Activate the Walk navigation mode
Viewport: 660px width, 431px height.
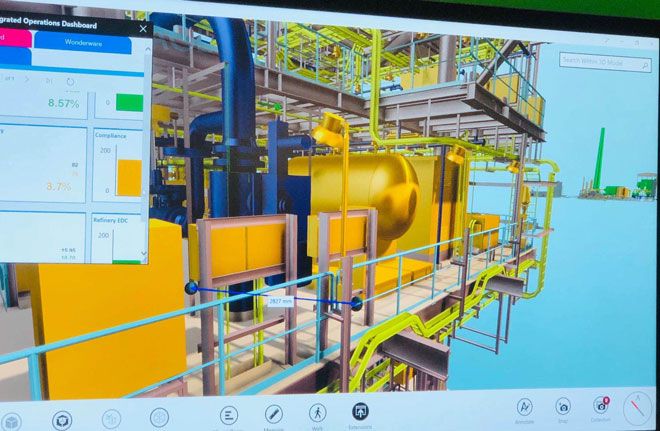pyautogui.click(x=317, y=412)
